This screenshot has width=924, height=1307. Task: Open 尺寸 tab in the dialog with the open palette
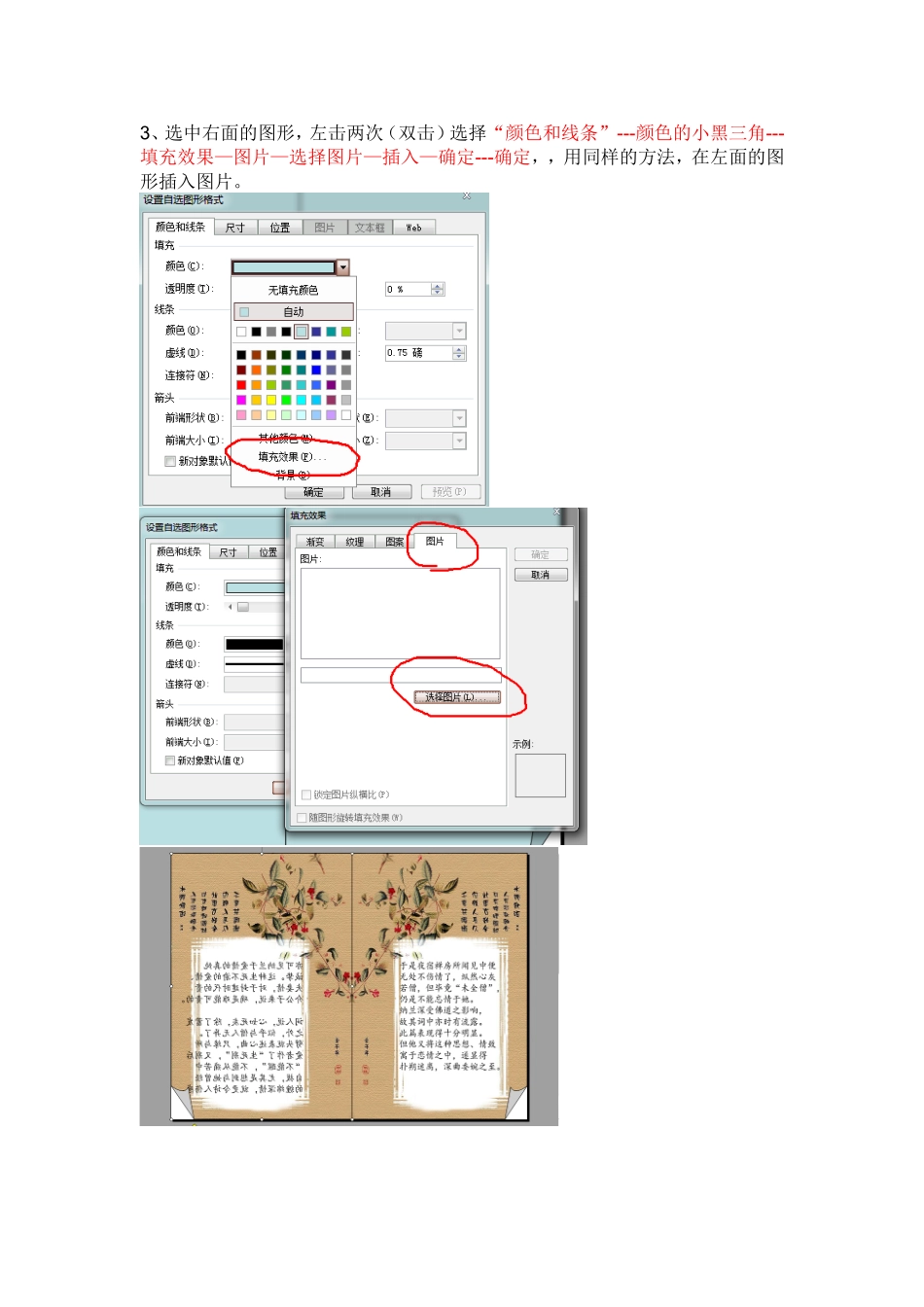click(x=234, y=228)
